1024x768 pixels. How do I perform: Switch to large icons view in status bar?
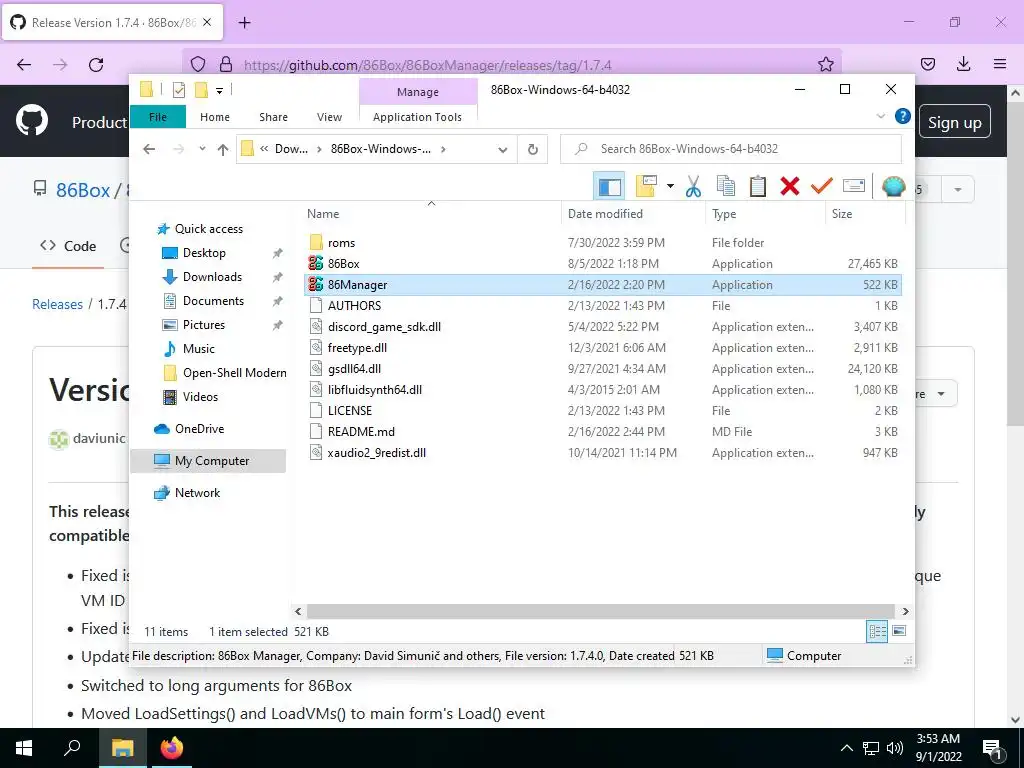[x=899, y=631]
